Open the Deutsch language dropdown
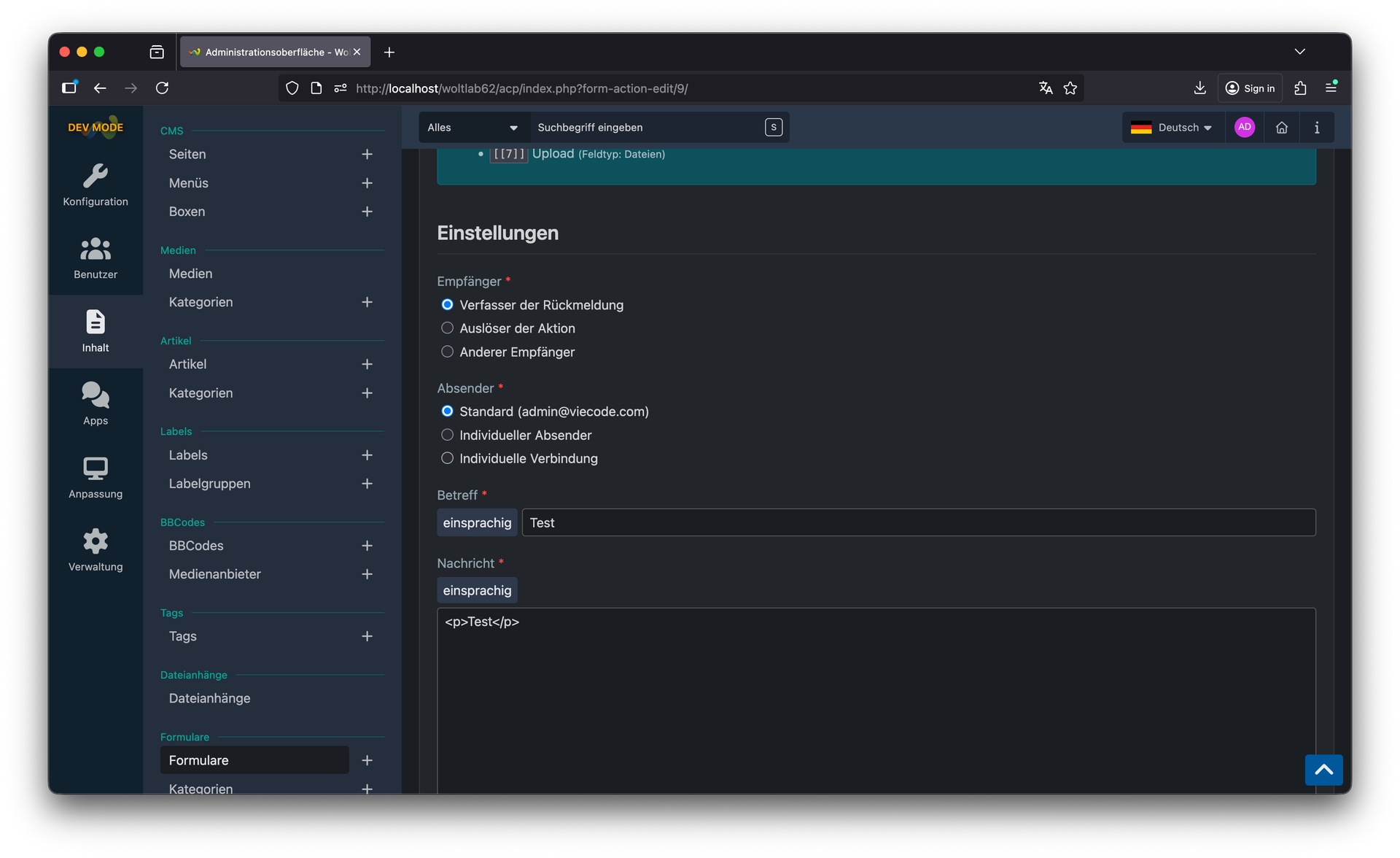 click(1171, 128)
